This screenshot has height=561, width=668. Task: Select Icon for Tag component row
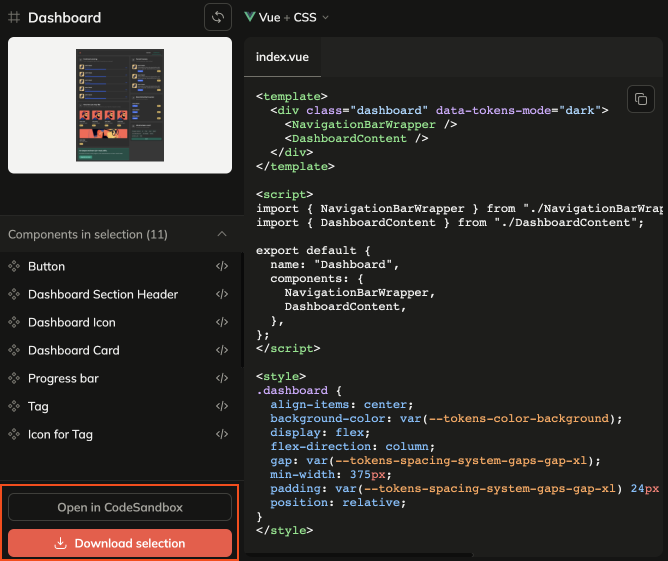[59, 435]
